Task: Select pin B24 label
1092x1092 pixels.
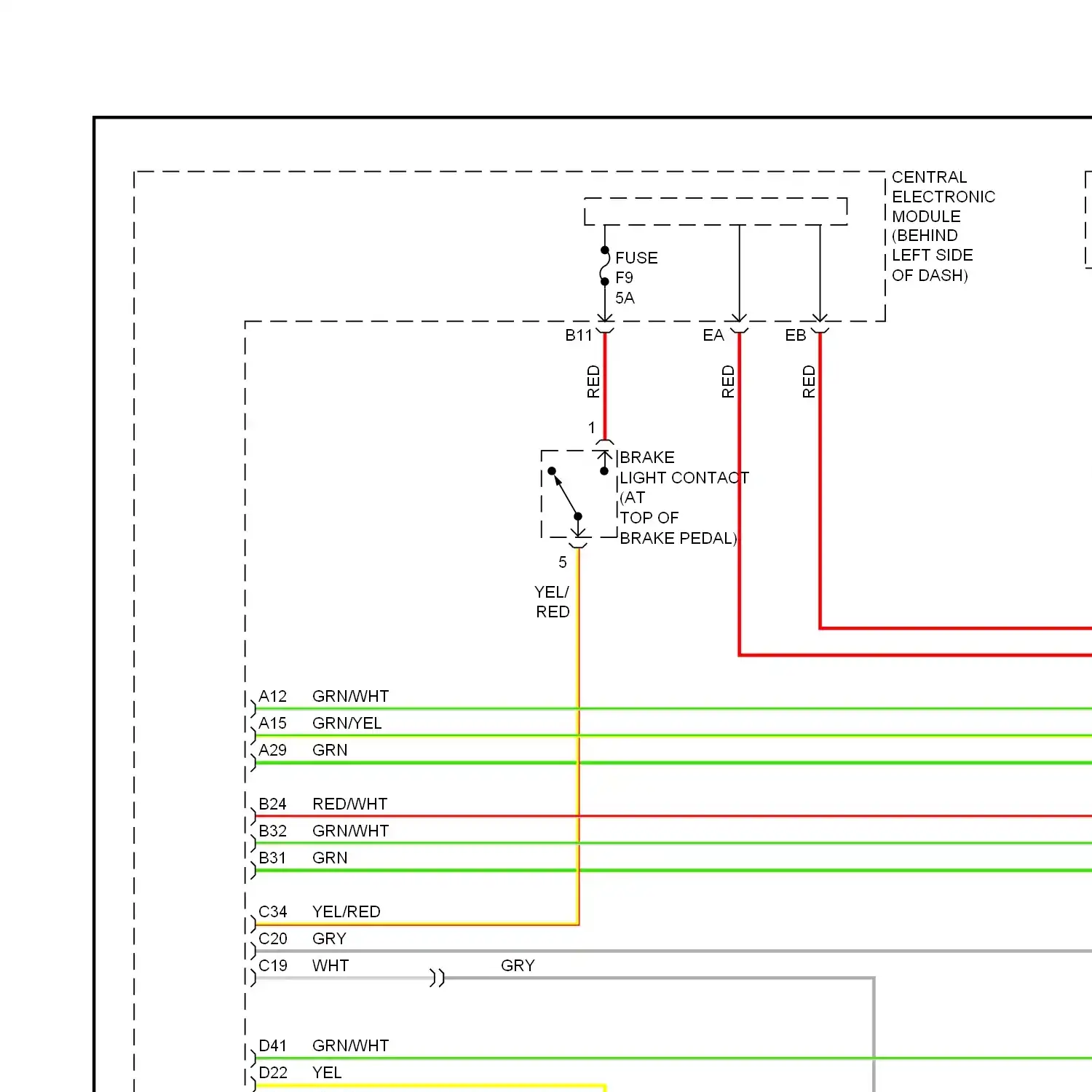Action: point(273,804)
